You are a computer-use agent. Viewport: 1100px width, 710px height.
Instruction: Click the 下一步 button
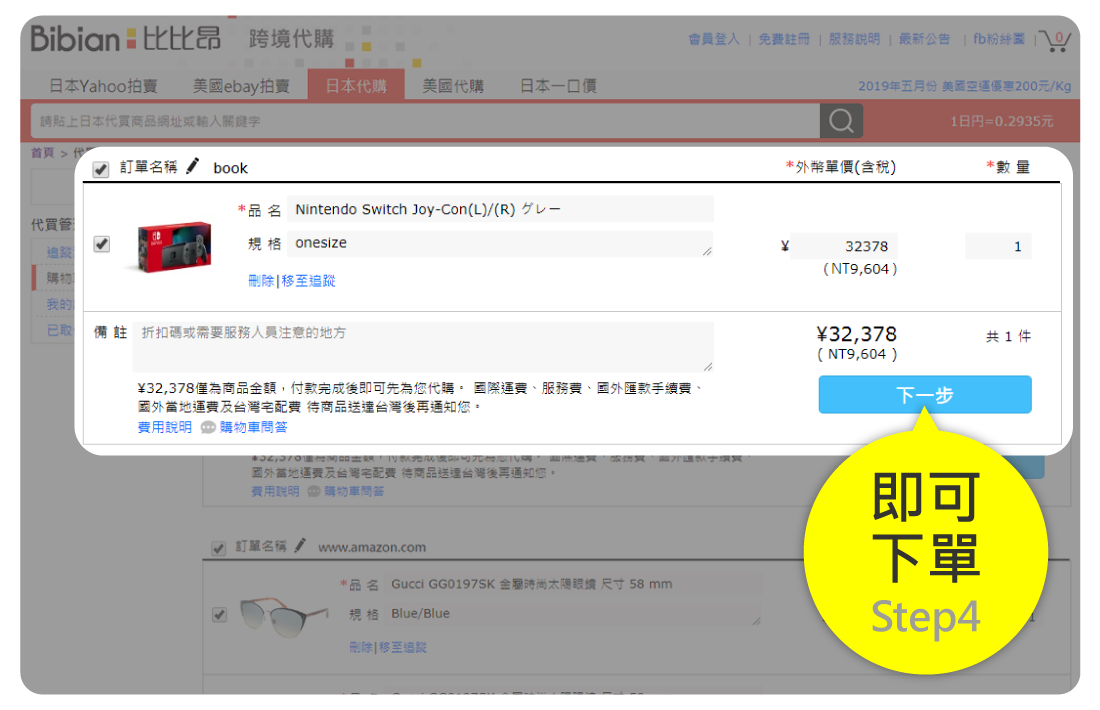pyautogui.click(x=925, y=394)
